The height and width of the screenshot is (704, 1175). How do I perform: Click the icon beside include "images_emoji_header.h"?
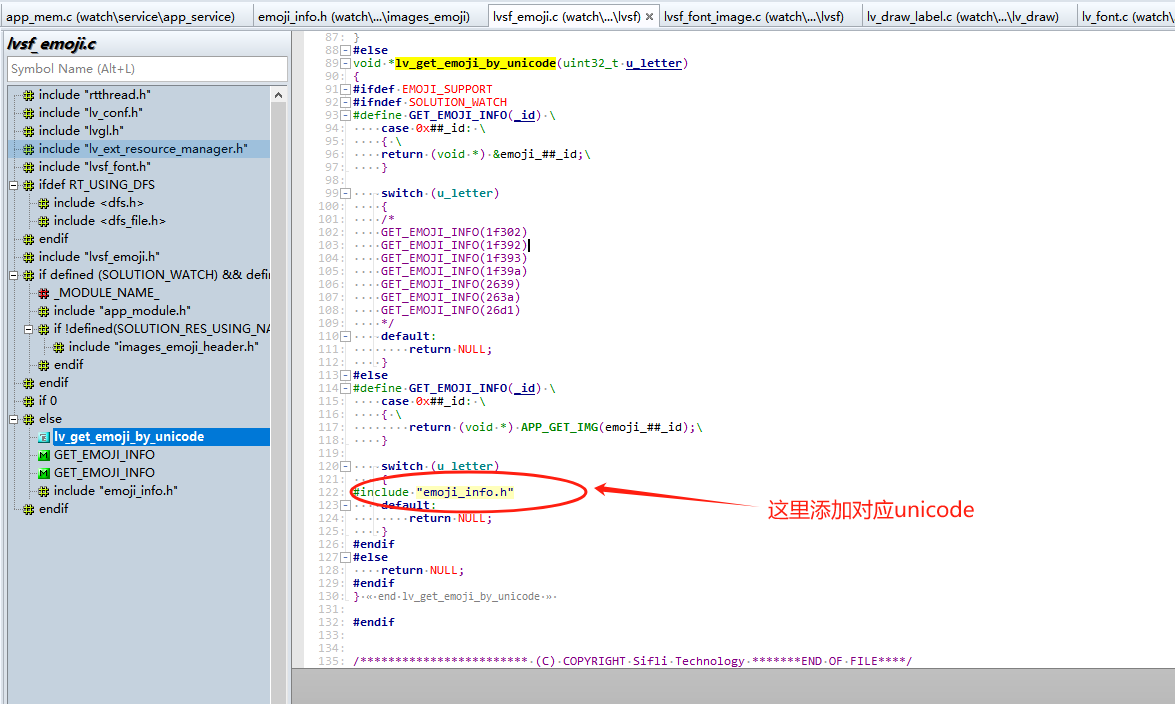(58, 347)
